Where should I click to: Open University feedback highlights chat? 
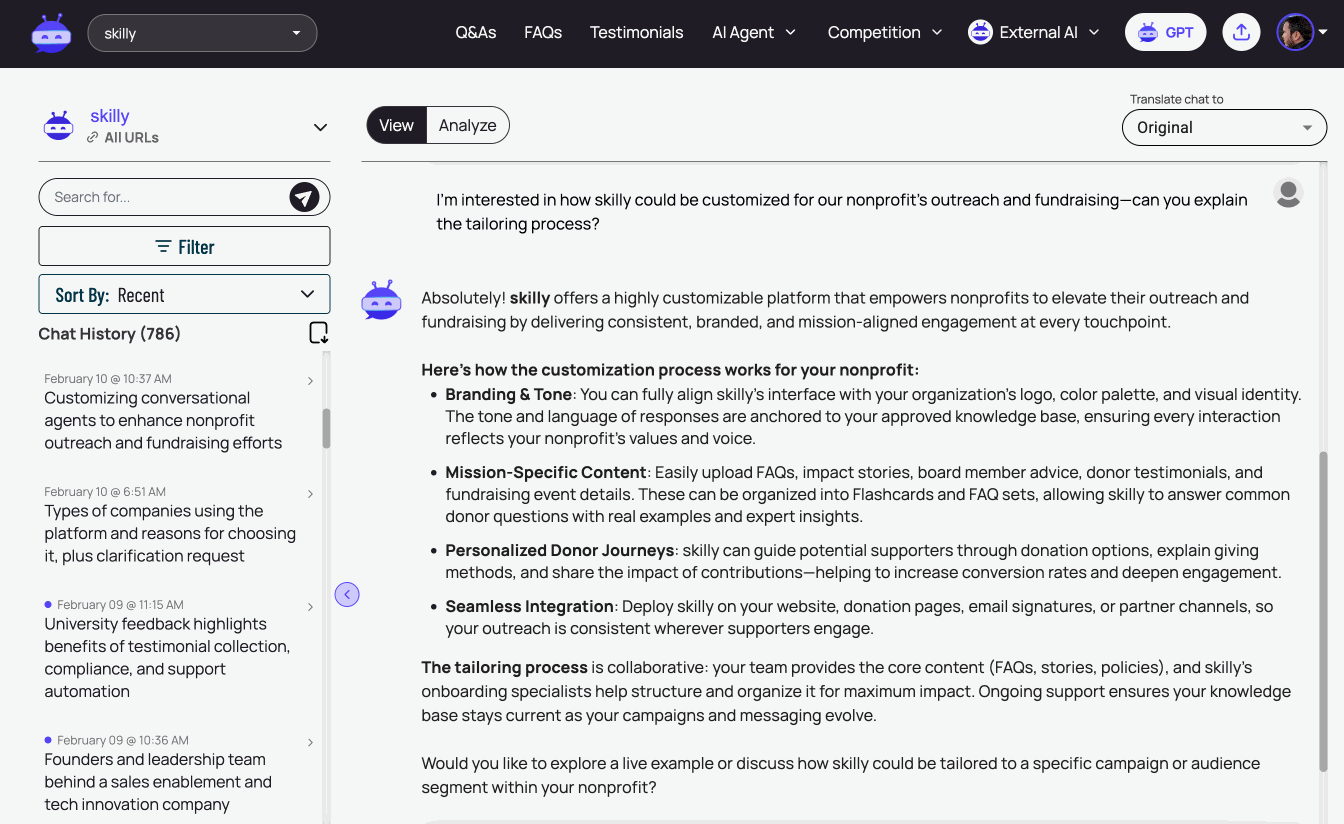pyautogui.click(x=167, y=657)
